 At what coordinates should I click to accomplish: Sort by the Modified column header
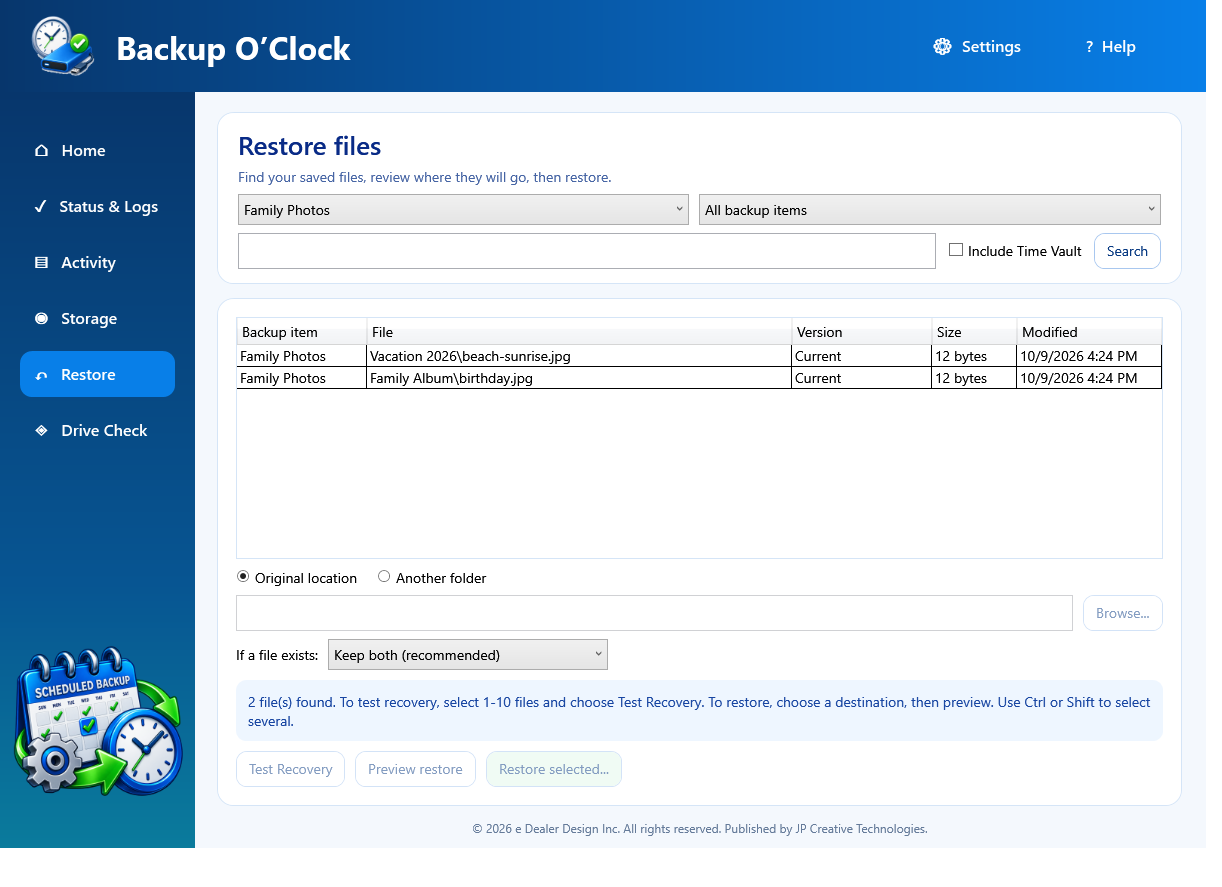click(1089, 332)
